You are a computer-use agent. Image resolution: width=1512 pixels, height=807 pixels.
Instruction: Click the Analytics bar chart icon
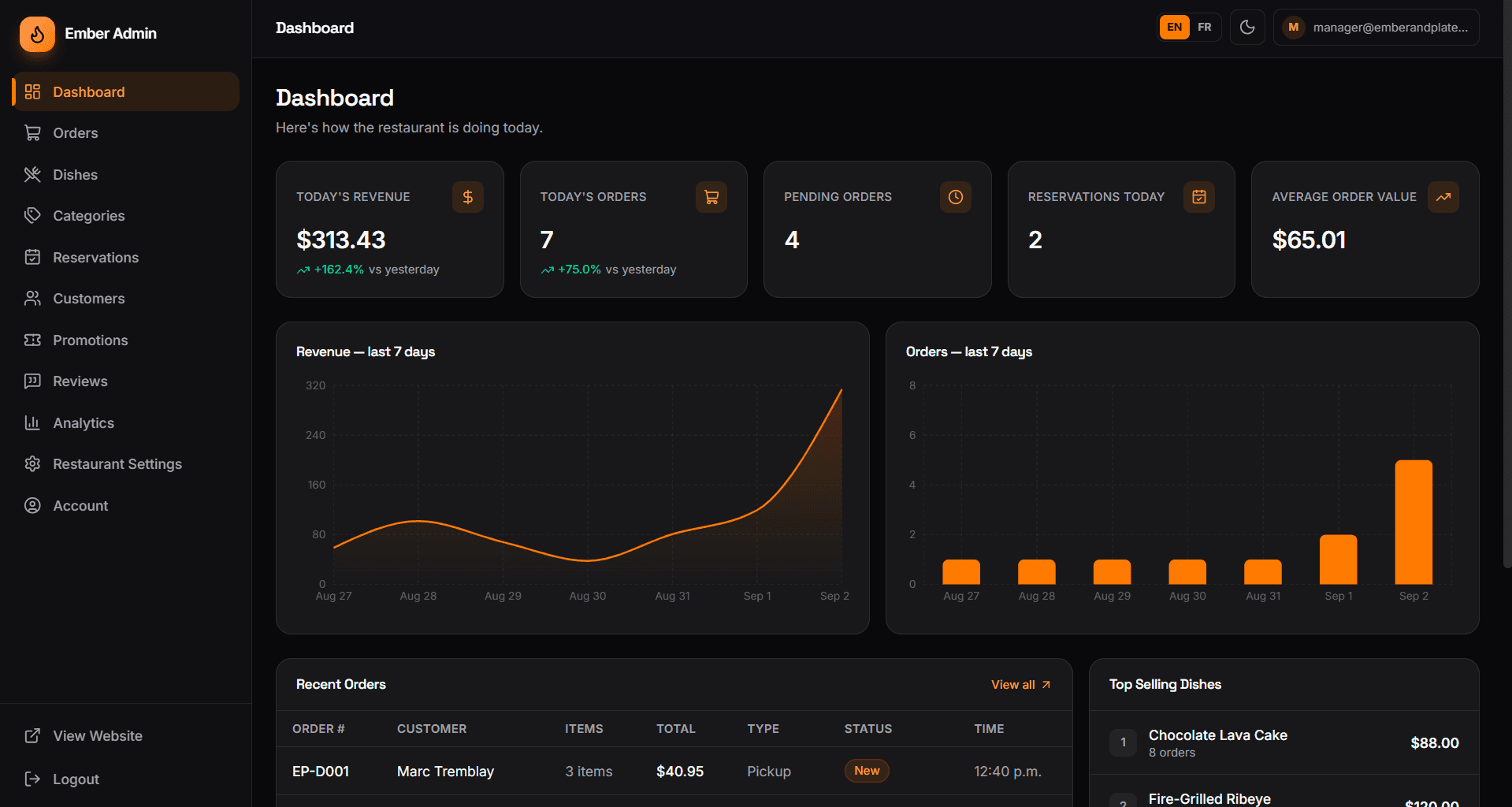[32, 422]
